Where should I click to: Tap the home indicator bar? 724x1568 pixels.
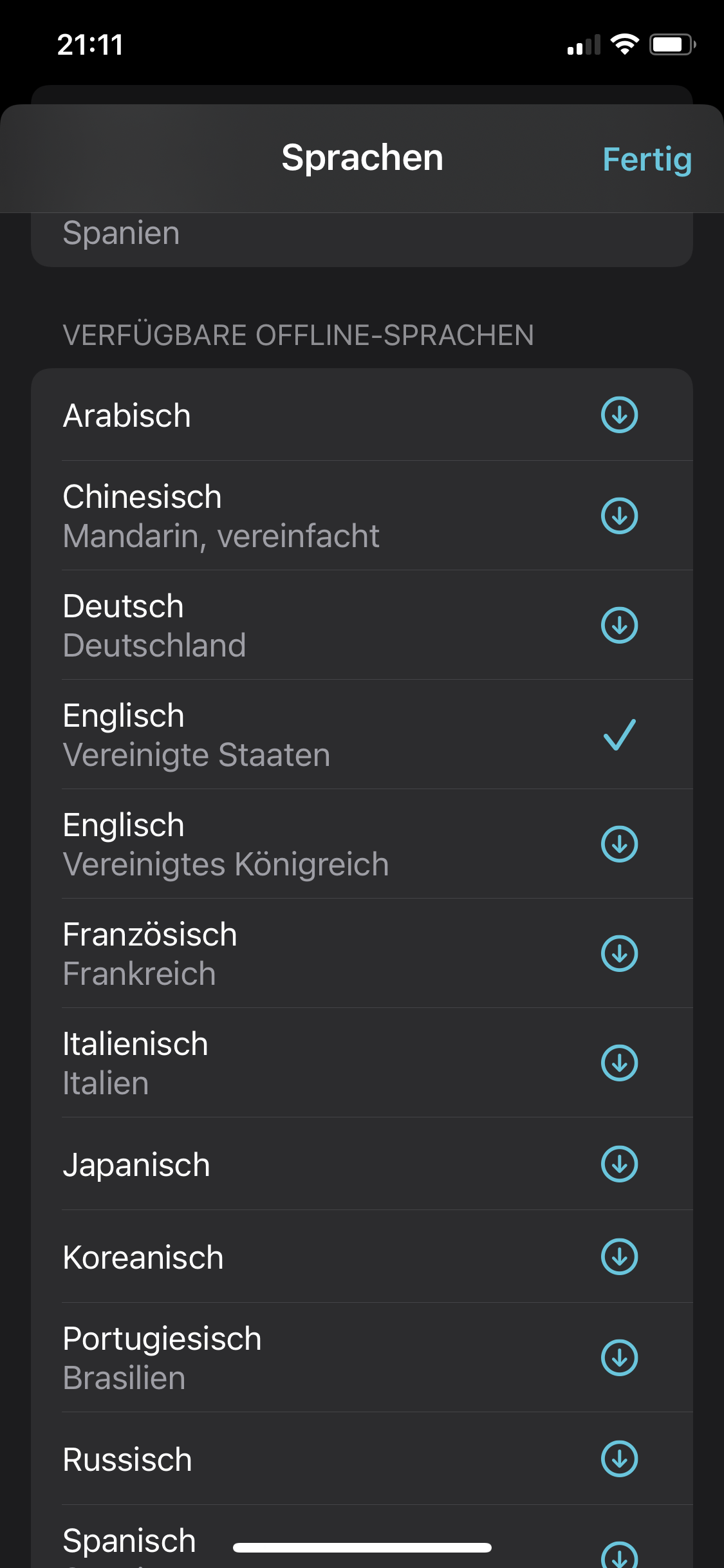[362, 1547]
